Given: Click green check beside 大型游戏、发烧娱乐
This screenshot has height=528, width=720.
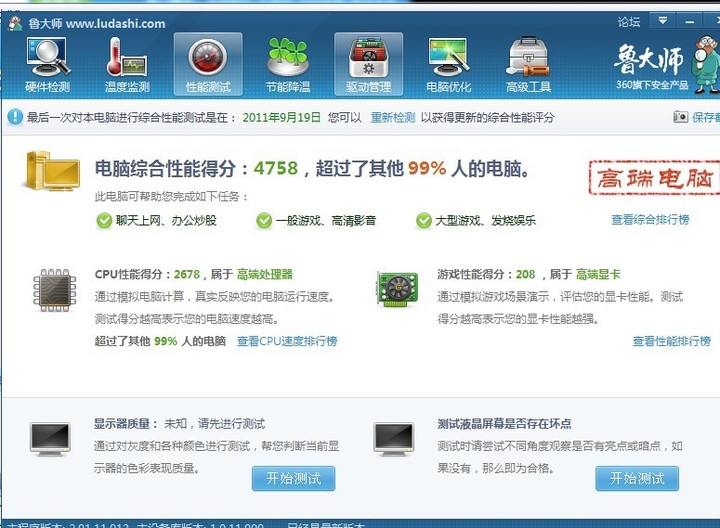Looking at the screenshot, I should click(x=423, y=221).
